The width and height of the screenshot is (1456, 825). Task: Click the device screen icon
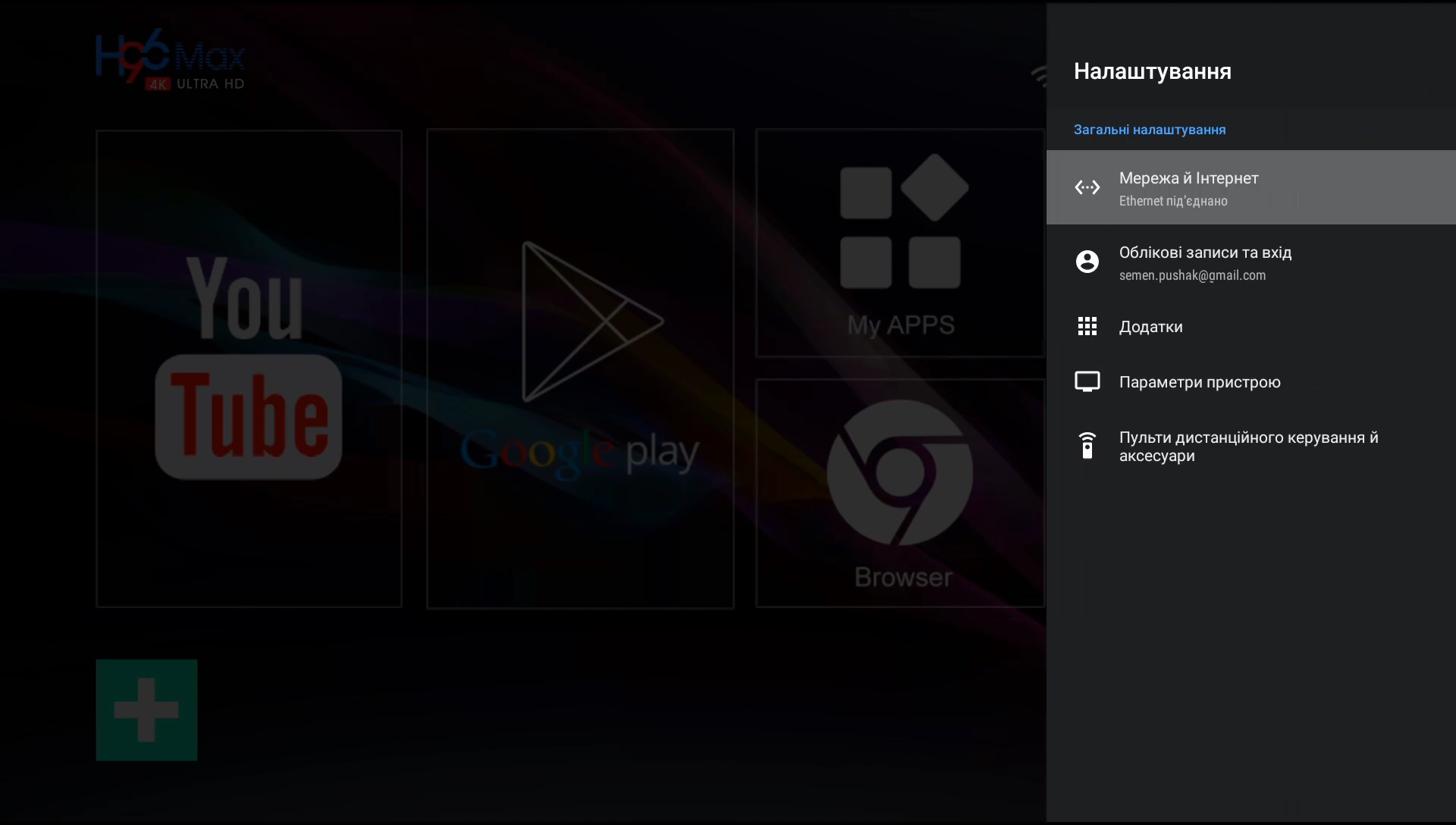(1087, 381)
